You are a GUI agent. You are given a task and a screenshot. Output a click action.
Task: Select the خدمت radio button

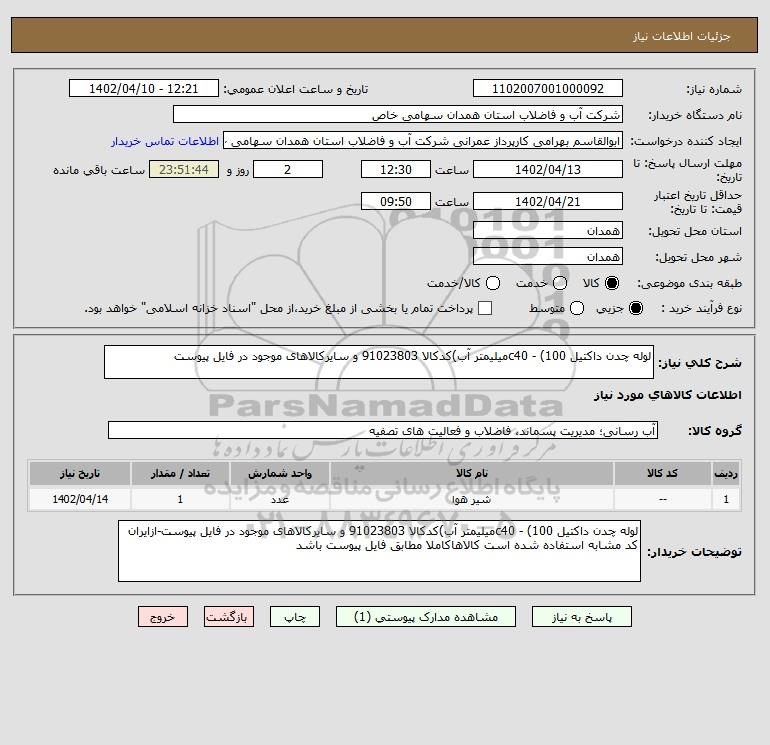[560, 283]
